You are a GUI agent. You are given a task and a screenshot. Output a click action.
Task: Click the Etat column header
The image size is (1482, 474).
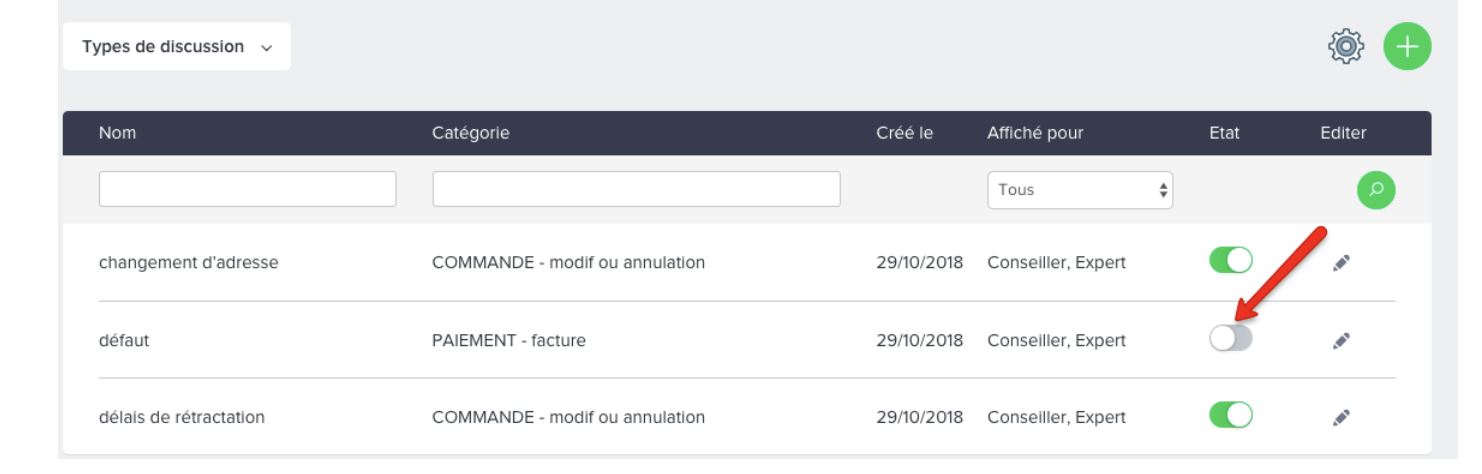(1224, 133)
